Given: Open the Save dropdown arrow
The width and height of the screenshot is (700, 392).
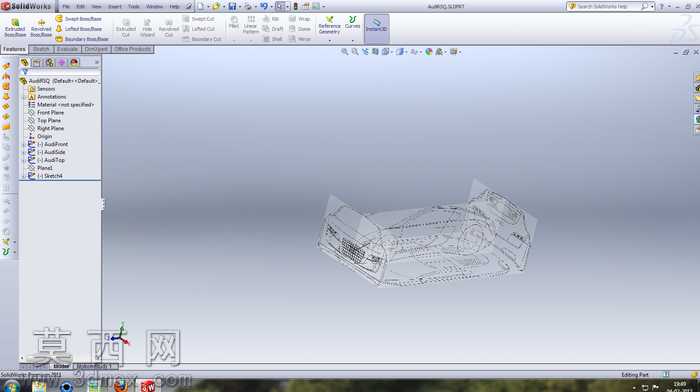Looking at the screenshot, I should [x=240, y=7].
